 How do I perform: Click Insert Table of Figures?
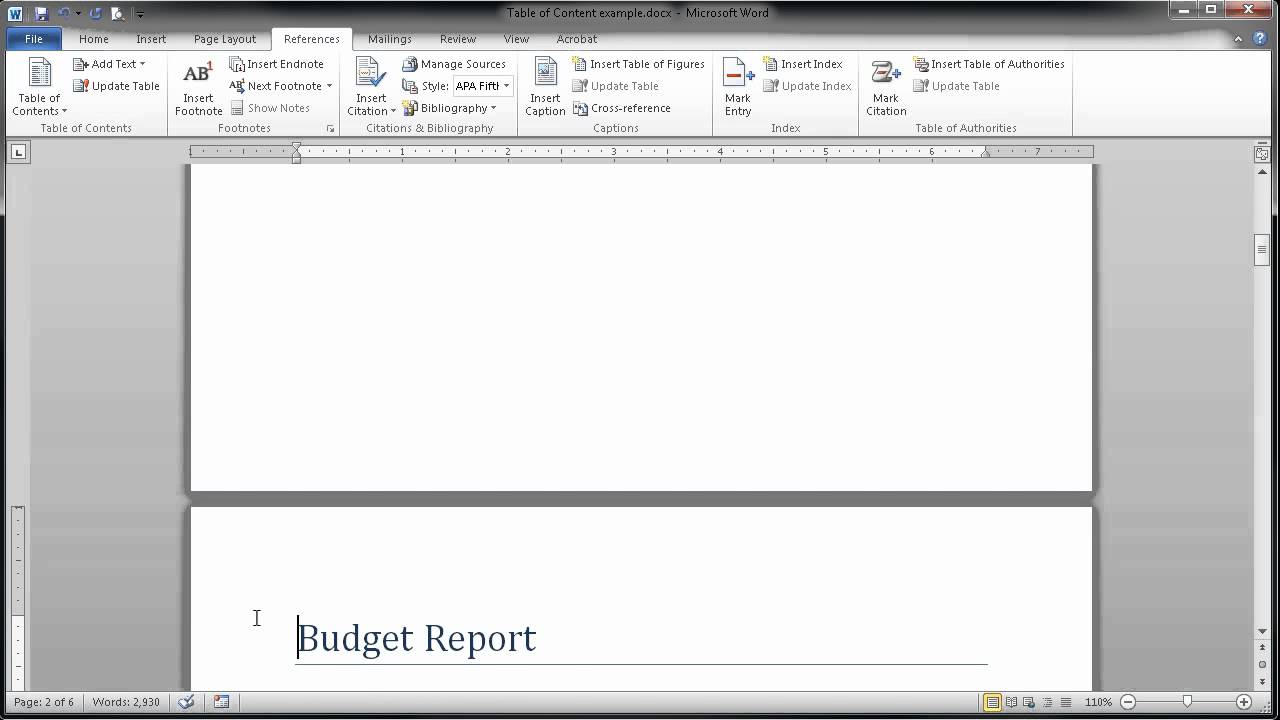(639, 64)
